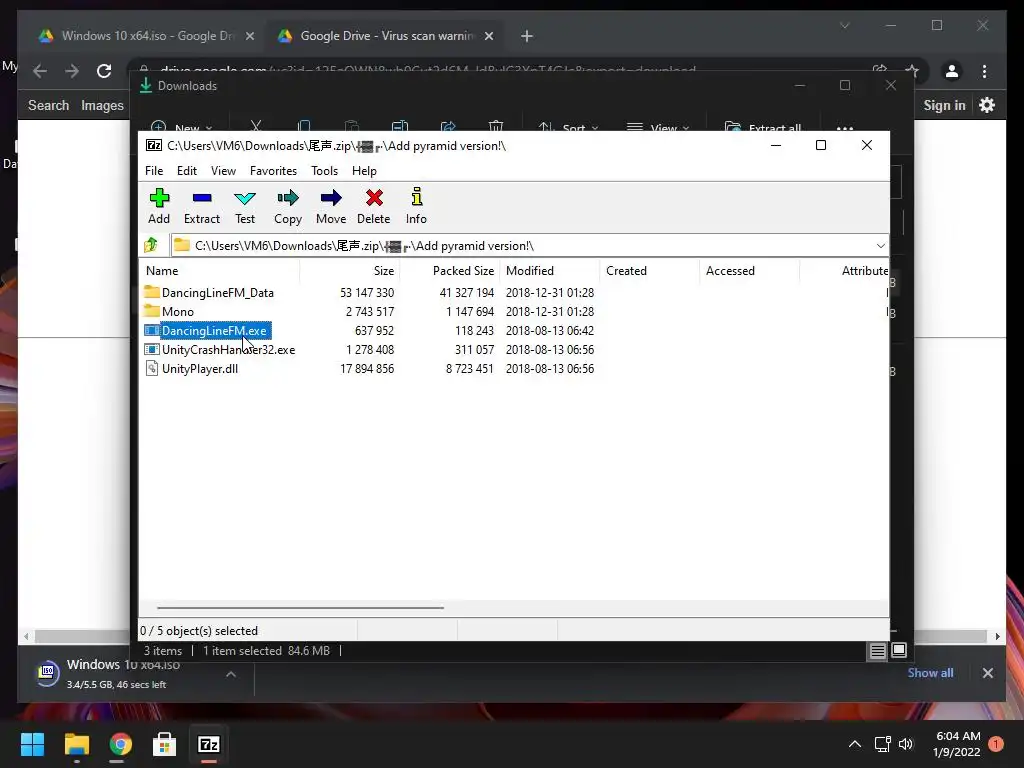The width and height of the screenshot is (1024, 768).
Task: Click the archive path address field
Action: 522,246
